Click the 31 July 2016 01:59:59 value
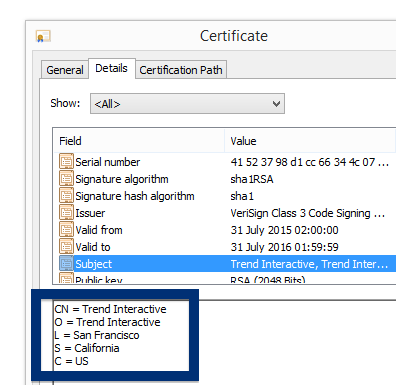The image size is (396, 385). 284,247
